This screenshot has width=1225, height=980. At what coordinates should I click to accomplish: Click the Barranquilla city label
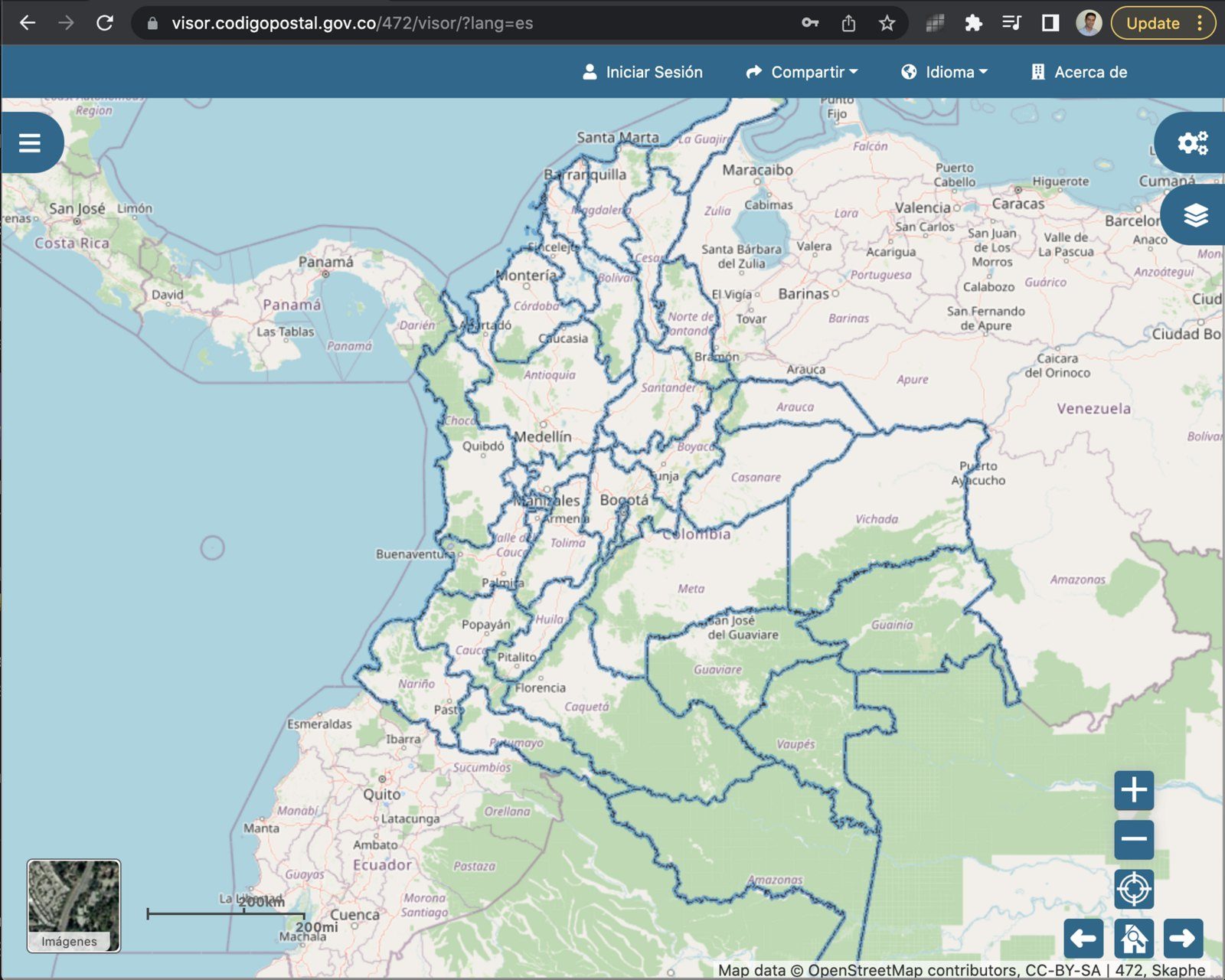pos(585,175)
